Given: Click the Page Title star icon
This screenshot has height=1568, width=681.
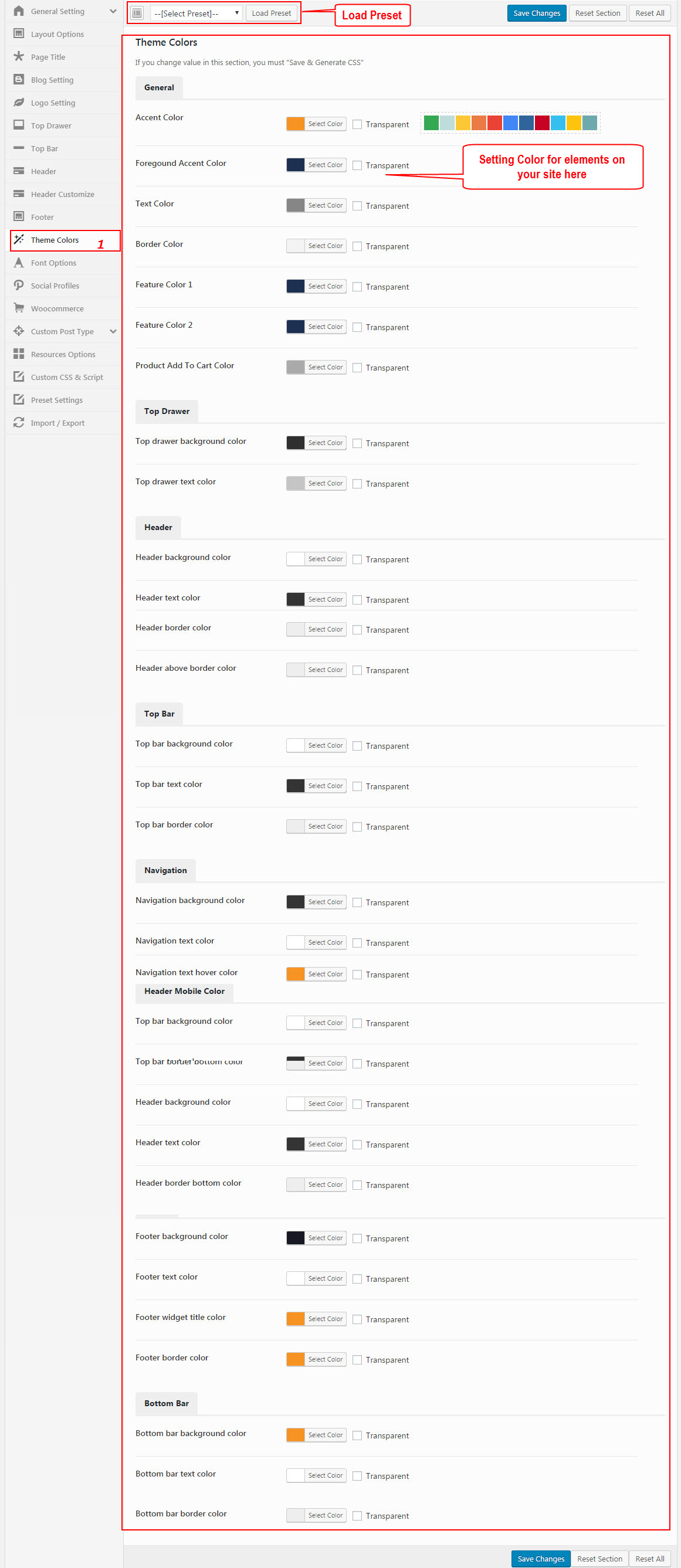Looking at the screenshot, I should point(19,57).
